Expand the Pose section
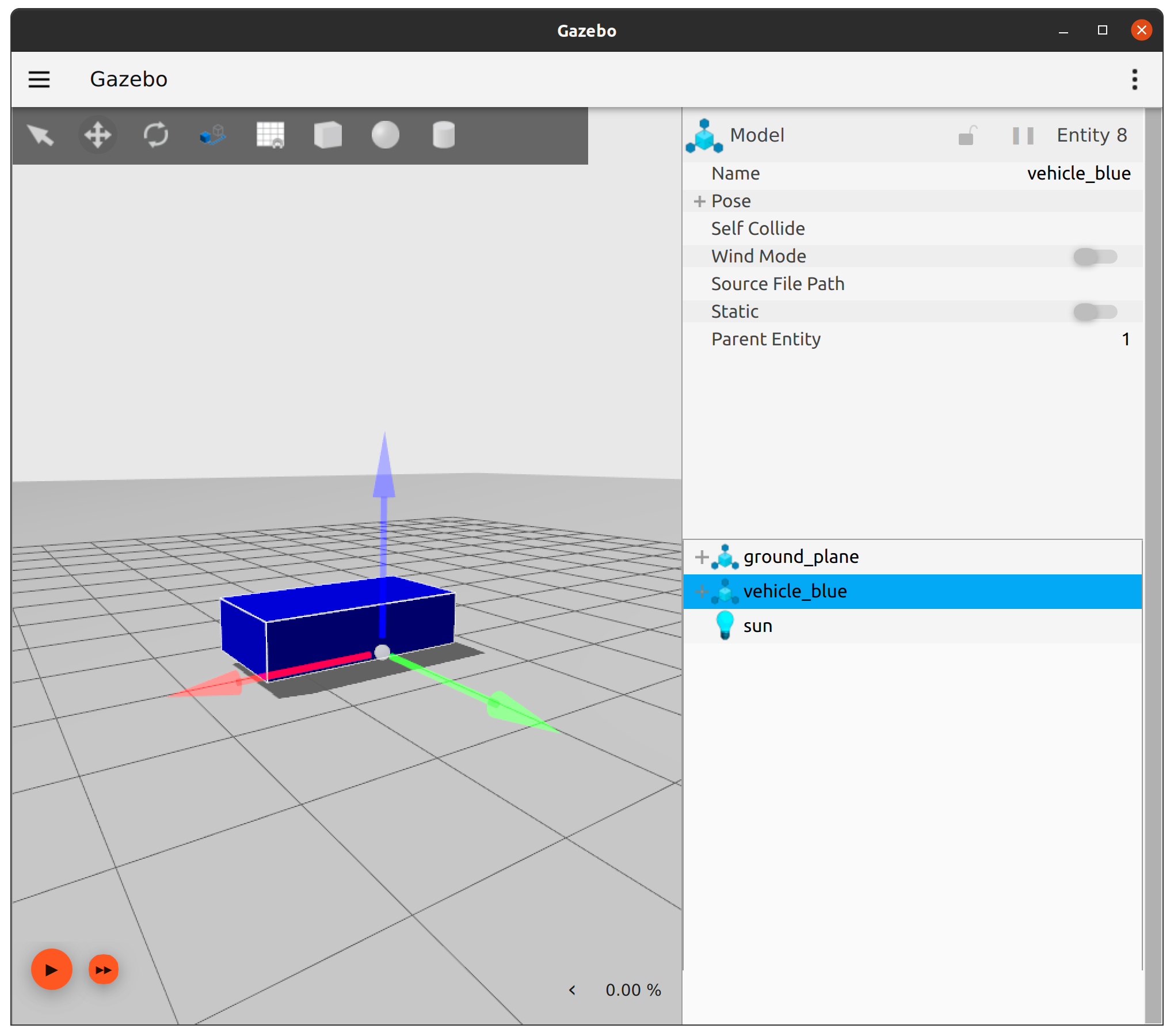This screenshot has width=1174, height=1036. click(699, 201)
